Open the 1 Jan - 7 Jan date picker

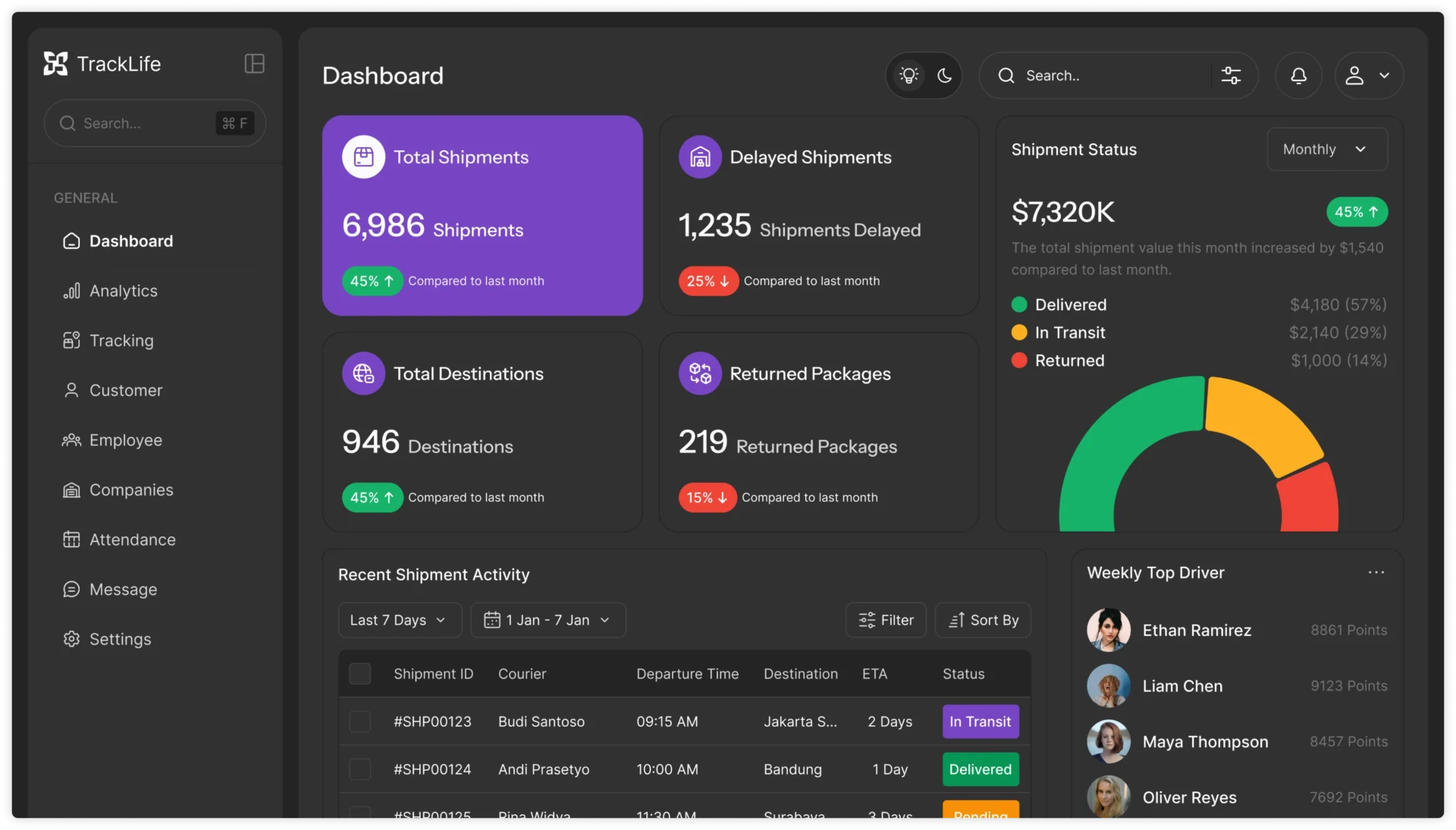(548, 620)
